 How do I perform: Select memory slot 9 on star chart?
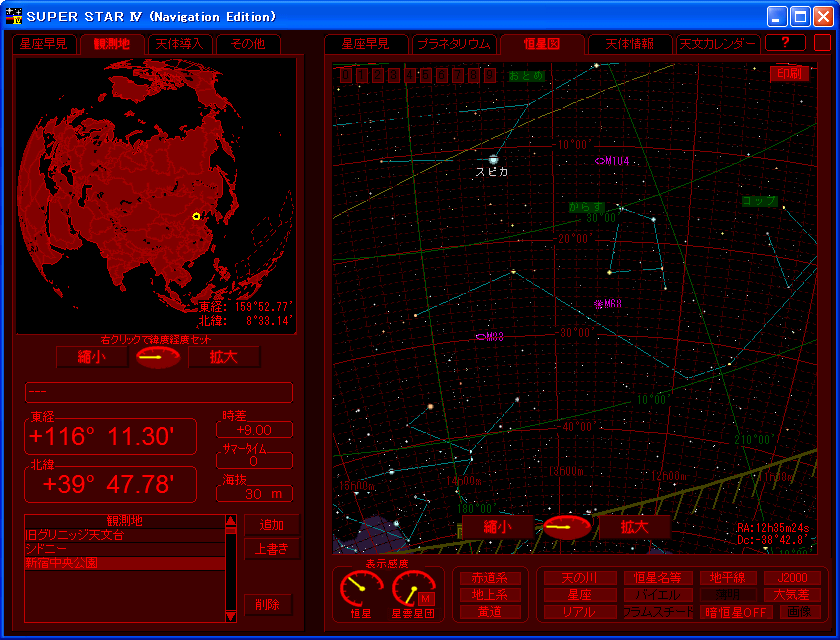point(490,76)
